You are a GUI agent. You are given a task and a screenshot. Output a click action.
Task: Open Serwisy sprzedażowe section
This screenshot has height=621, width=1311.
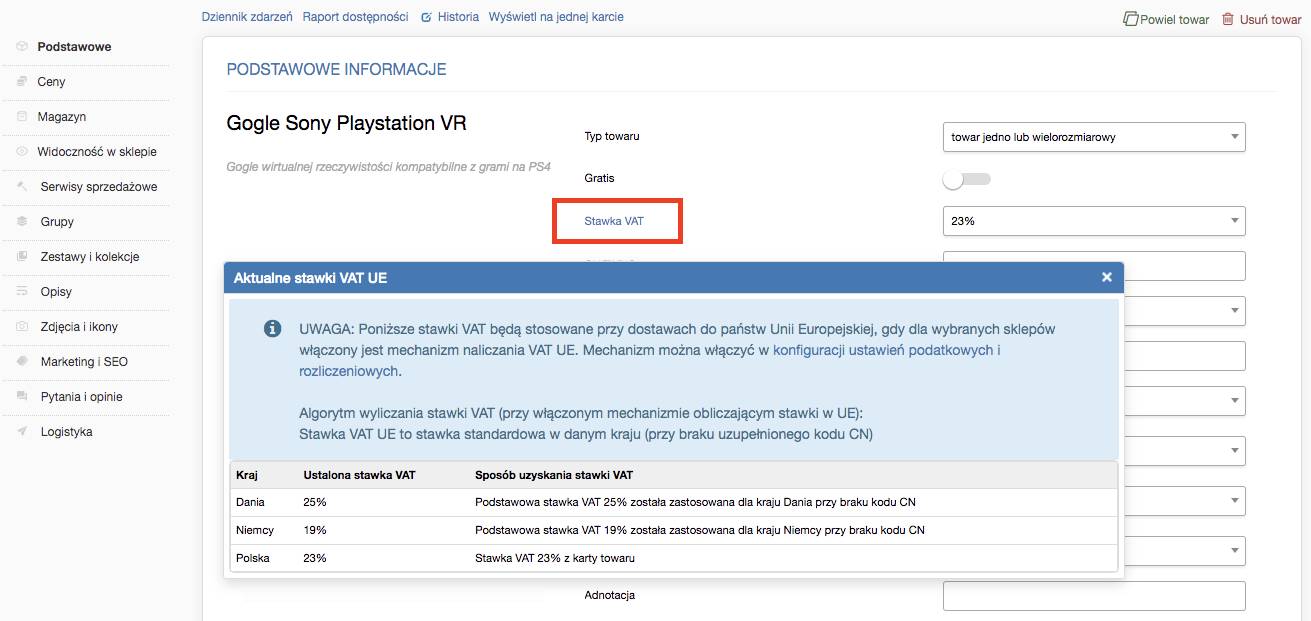point(99,187)
